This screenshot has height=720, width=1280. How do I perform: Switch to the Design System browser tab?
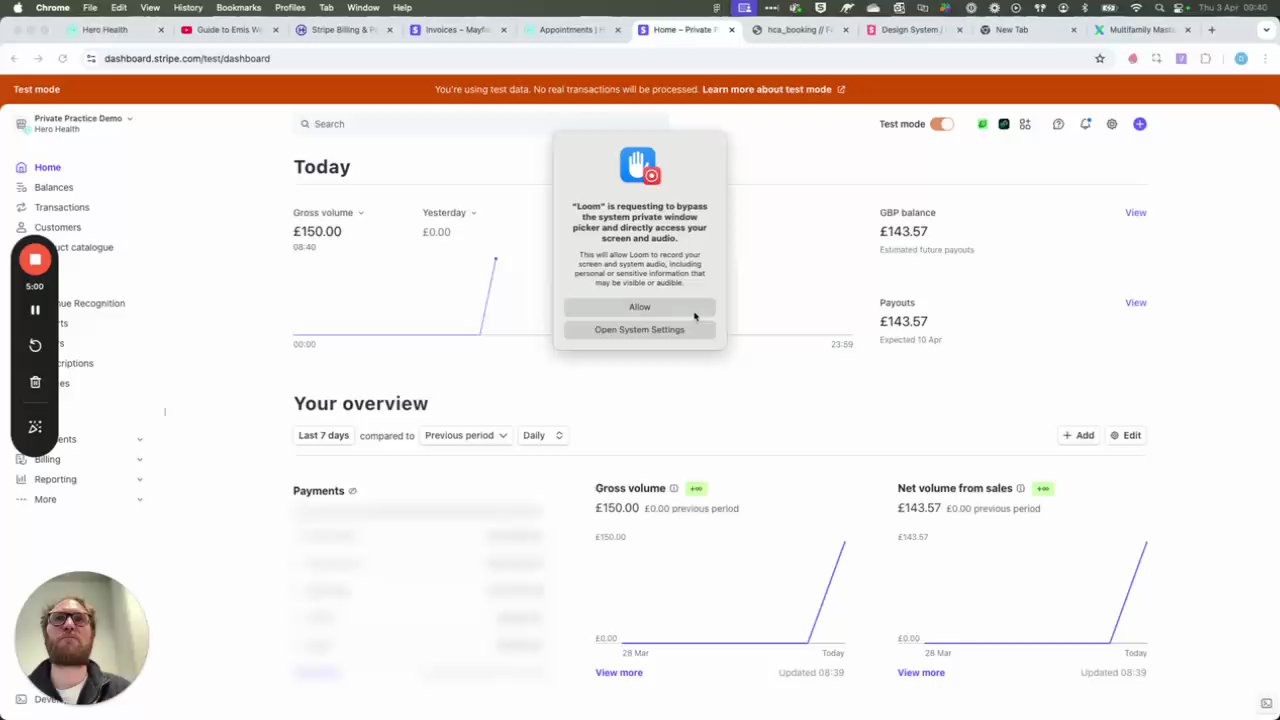(x=912, y=30)
